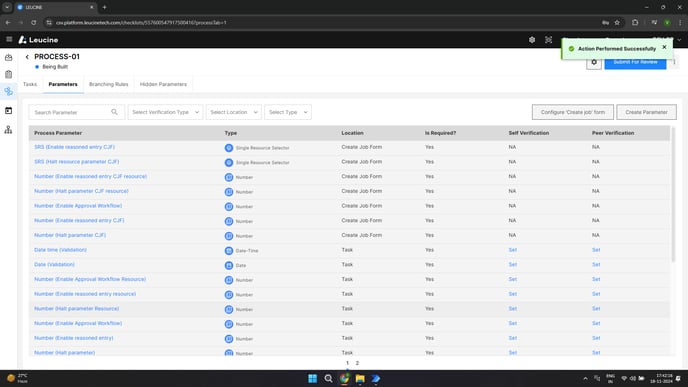Open Number (Halt parameter CJF) link
Screen dimensions: 688x387
coord(70,235)
